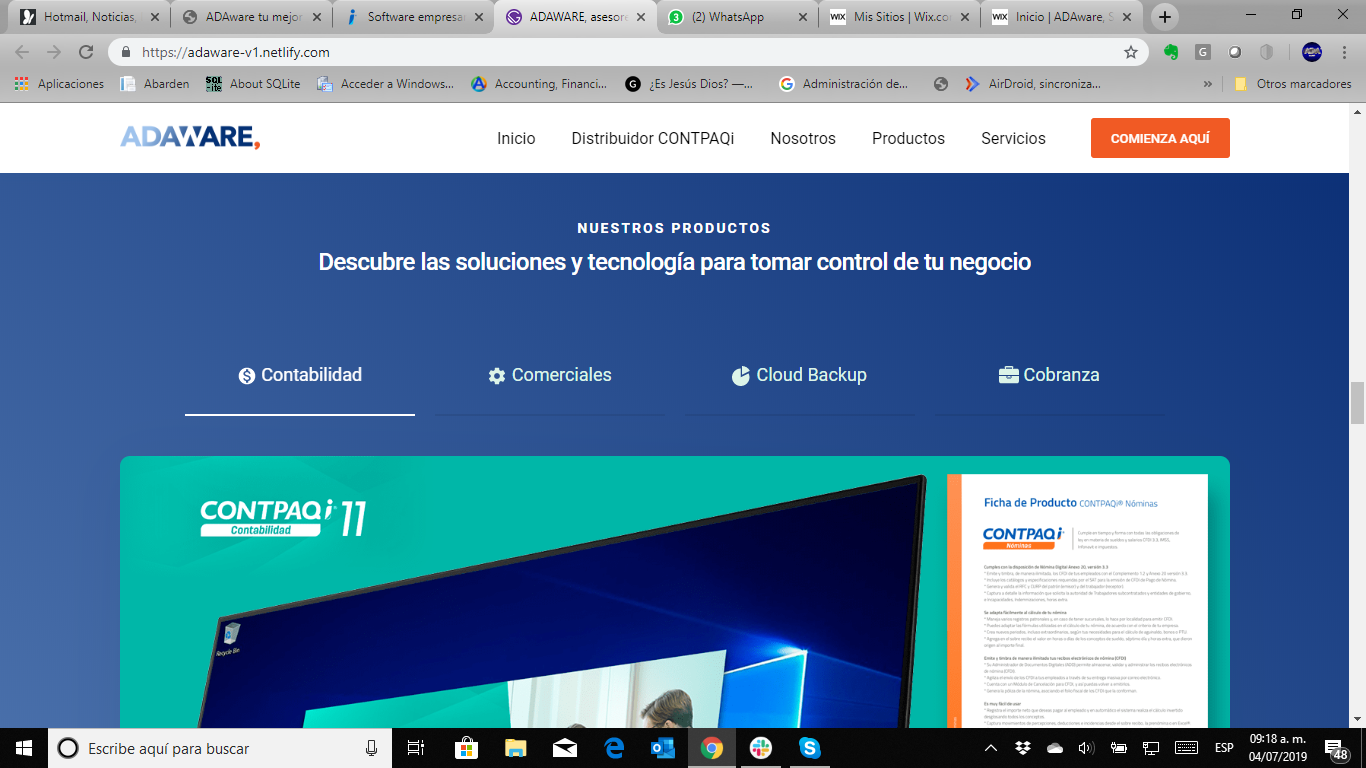The height and width of the screenshot is (768, 1366).
Task: Click the Evernote elephant extension icon
Action: pos(1171,52)
